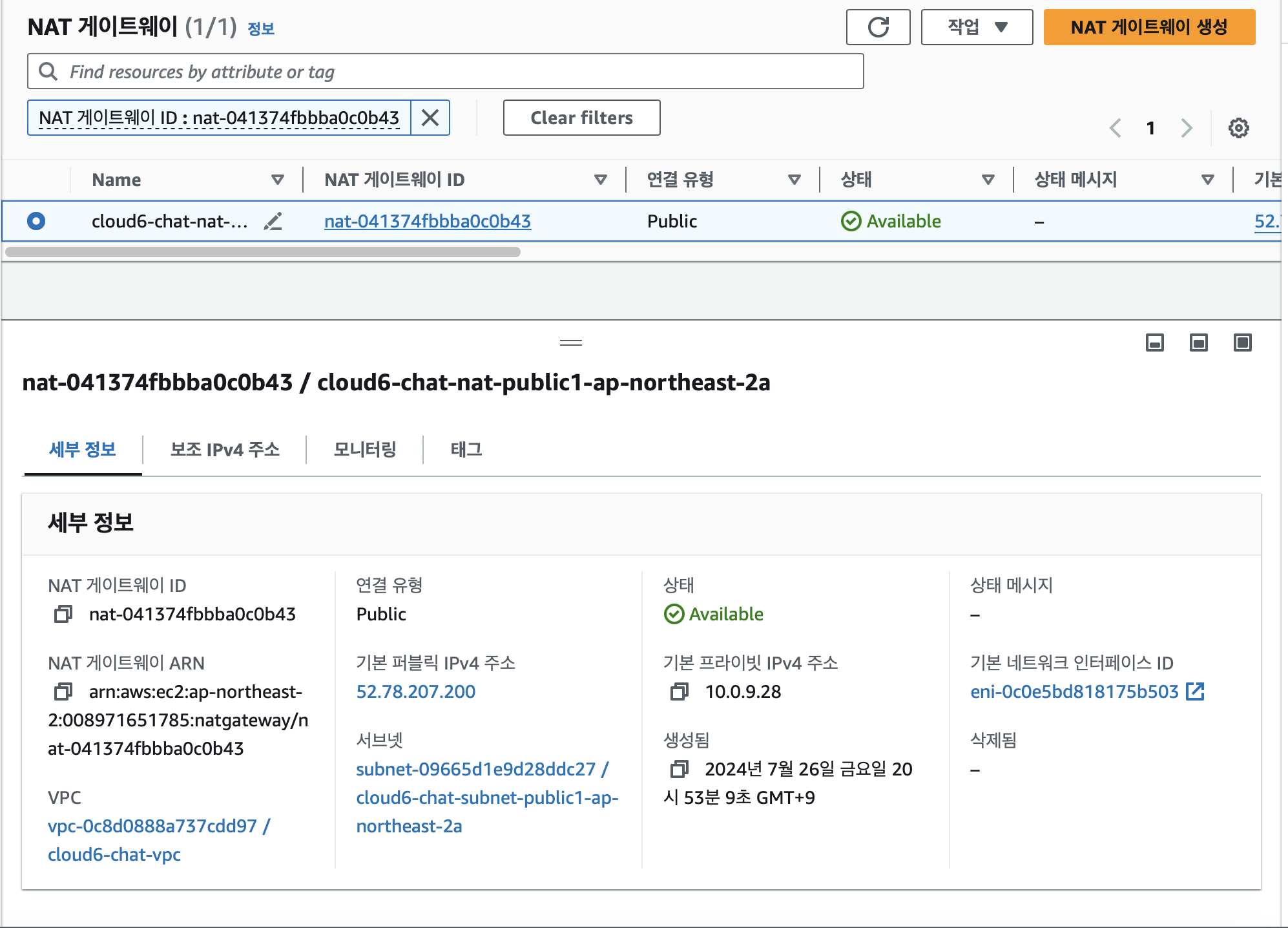
Task: Sort by 연결 유형 column arrow
Action: (x=795, y=180)
